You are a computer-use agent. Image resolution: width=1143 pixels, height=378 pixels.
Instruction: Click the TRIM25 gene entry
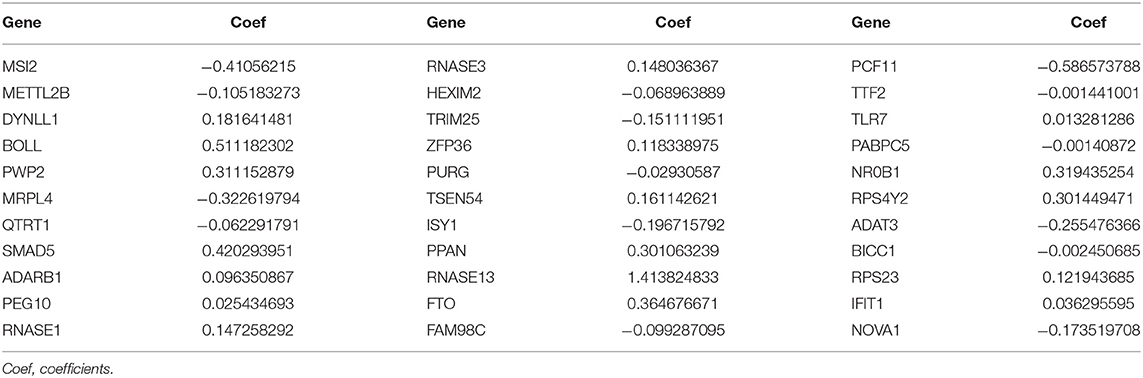tap(448, 119)
